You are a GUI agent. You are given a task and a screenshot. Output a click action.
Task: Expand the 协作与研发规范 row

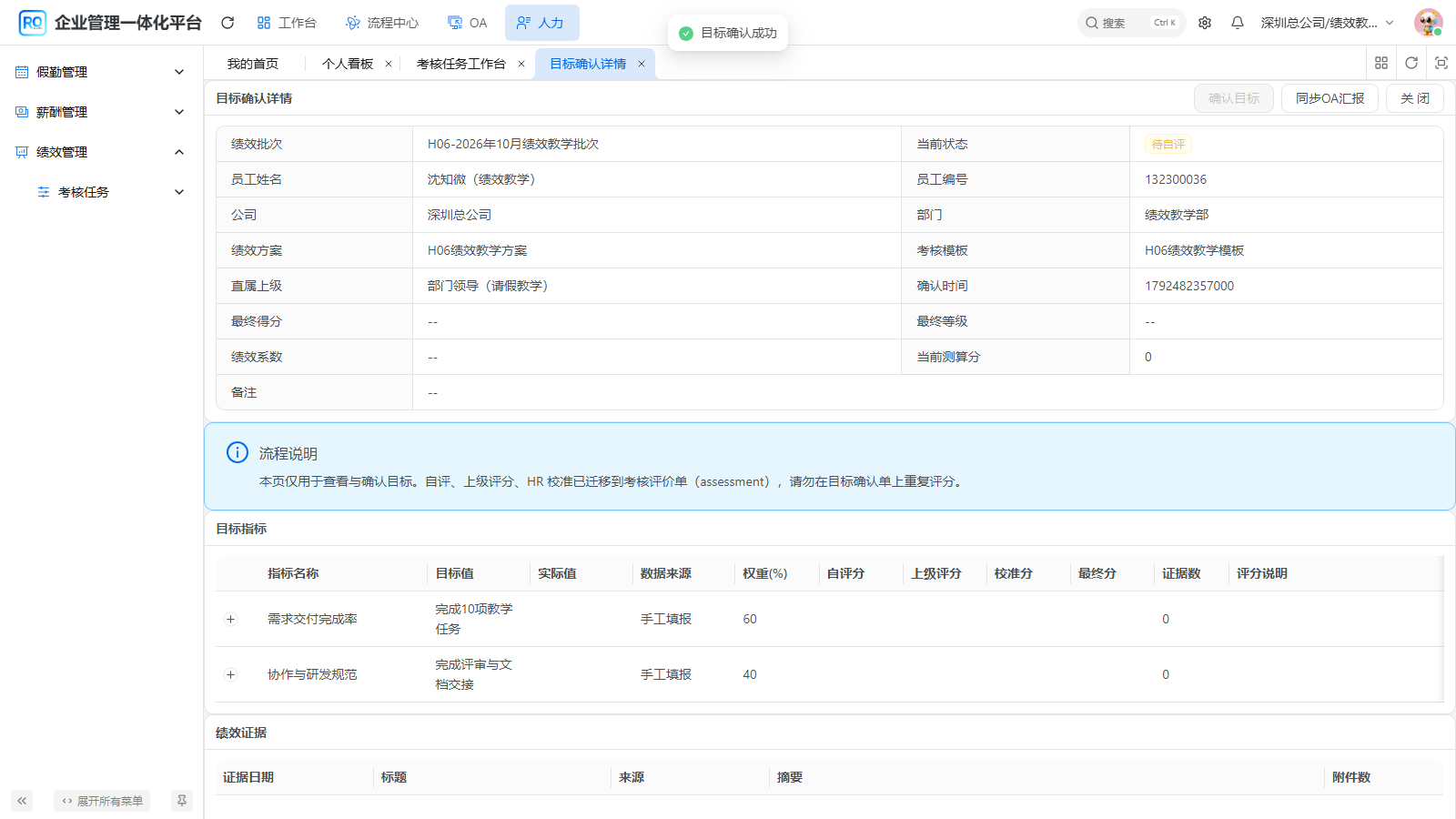click(x=230, y=674)
